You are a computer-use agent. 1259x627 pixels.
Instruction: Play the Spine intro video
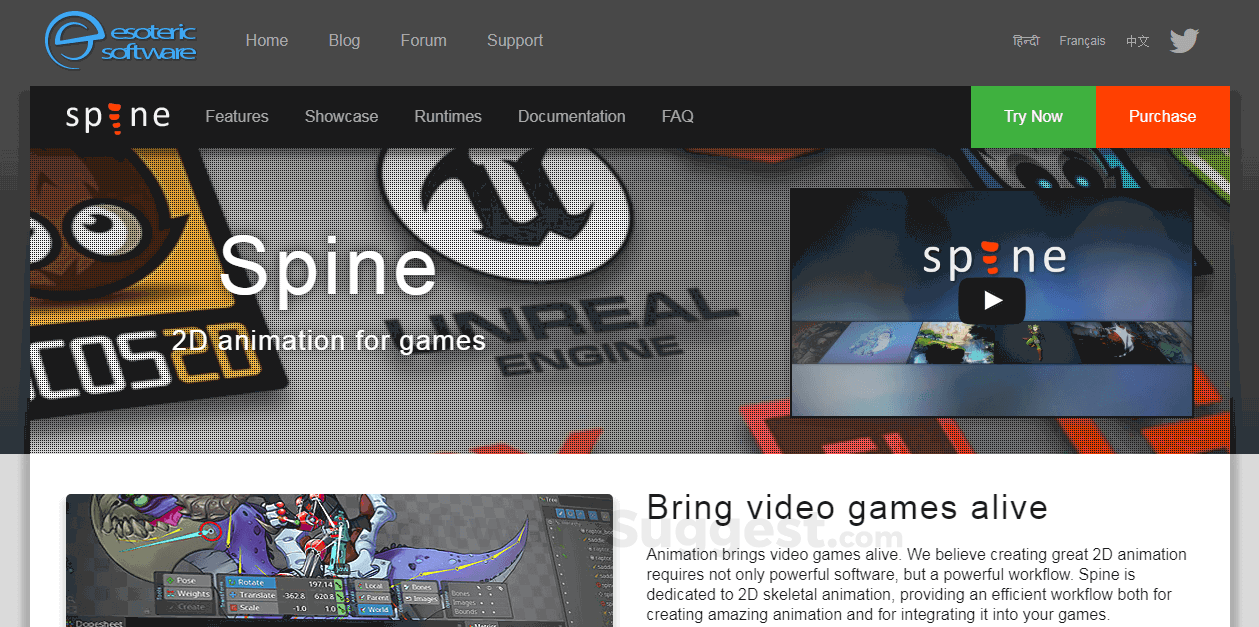click(x=992, y=300)
